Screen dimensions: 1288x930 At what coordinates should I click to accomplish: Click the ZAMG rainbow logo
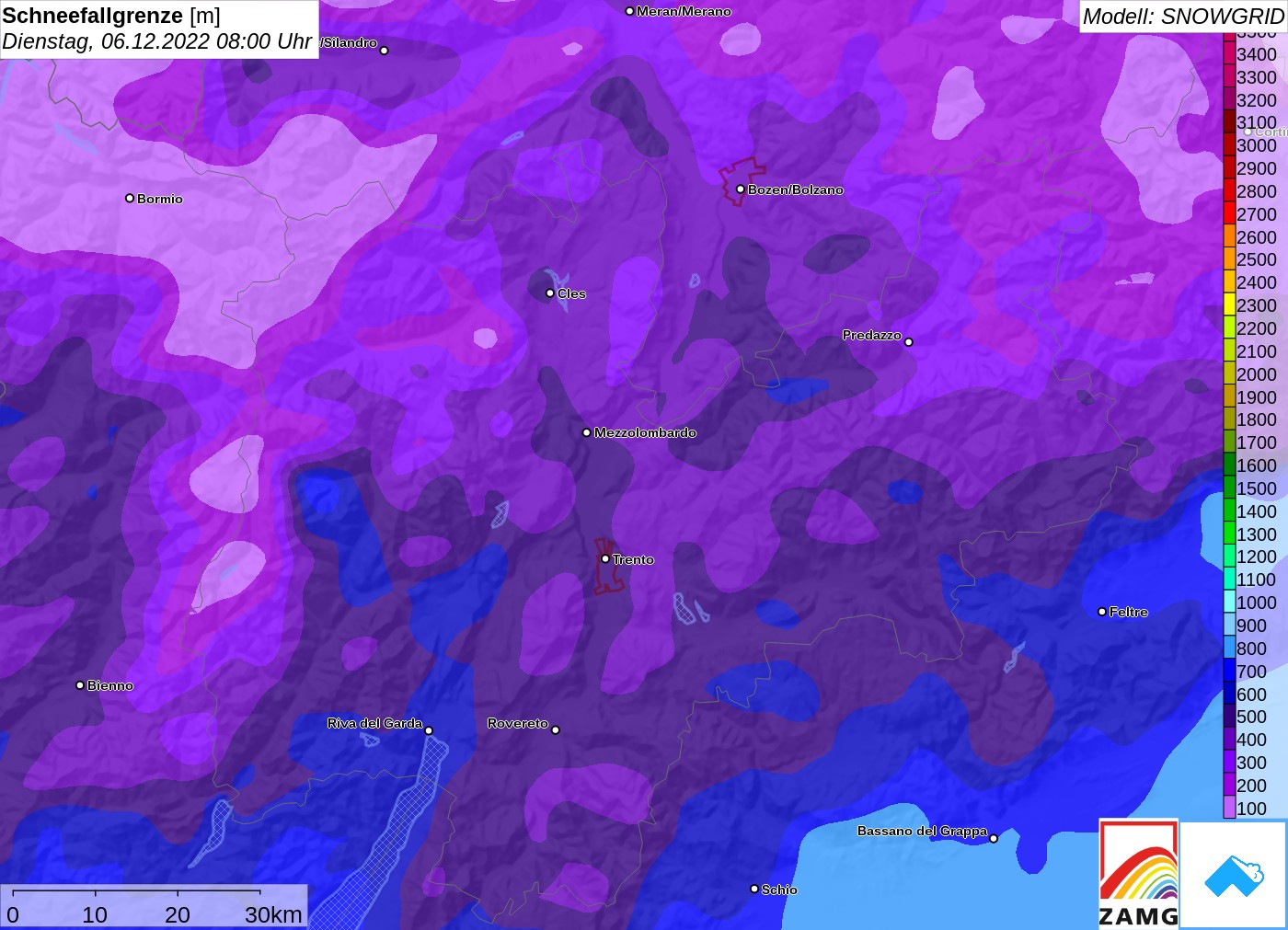(x=1139, y=873)
